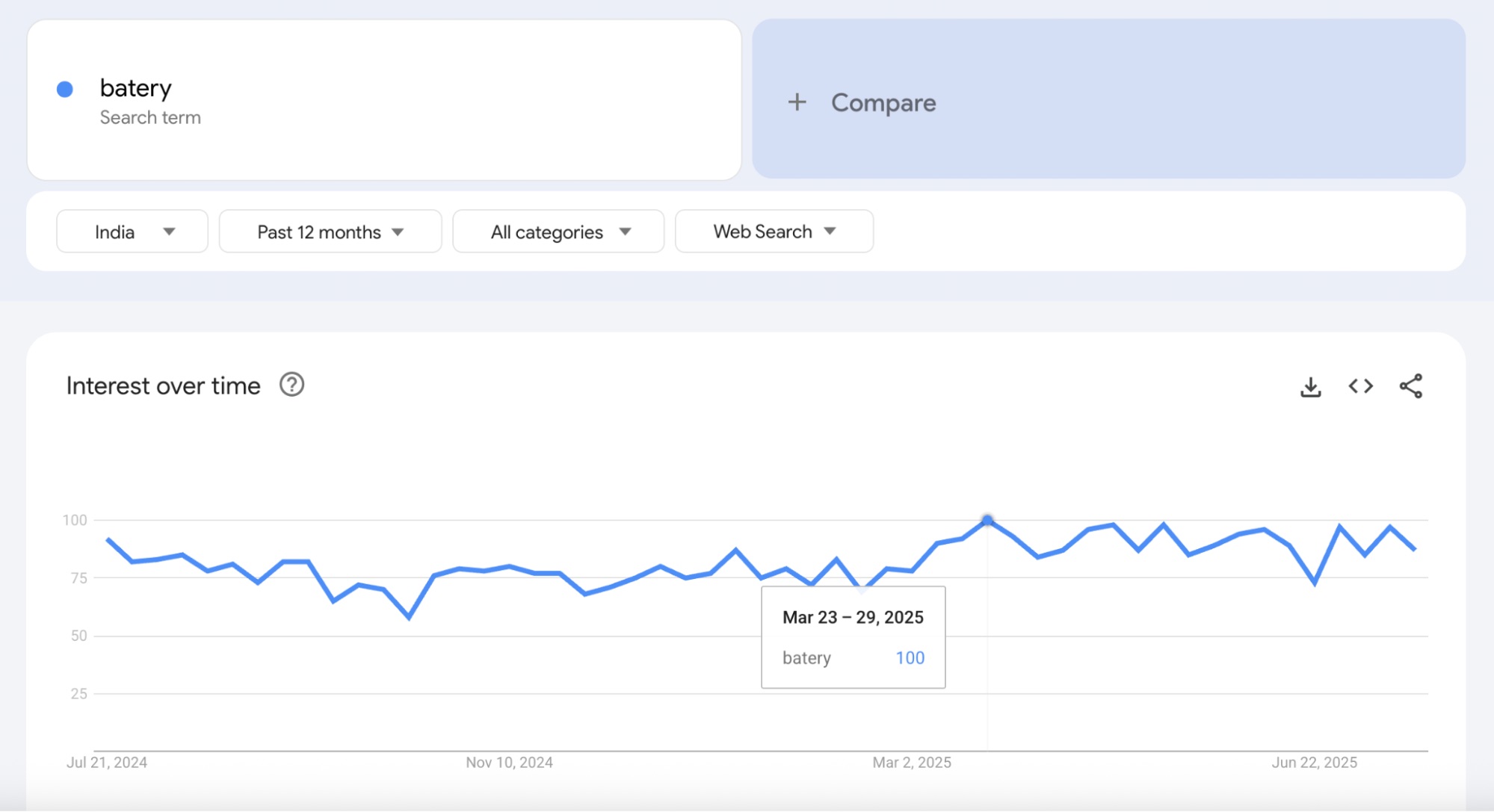Click the Search term label
The height and width of the screenshot is (812, 1494).
[150, 117]
